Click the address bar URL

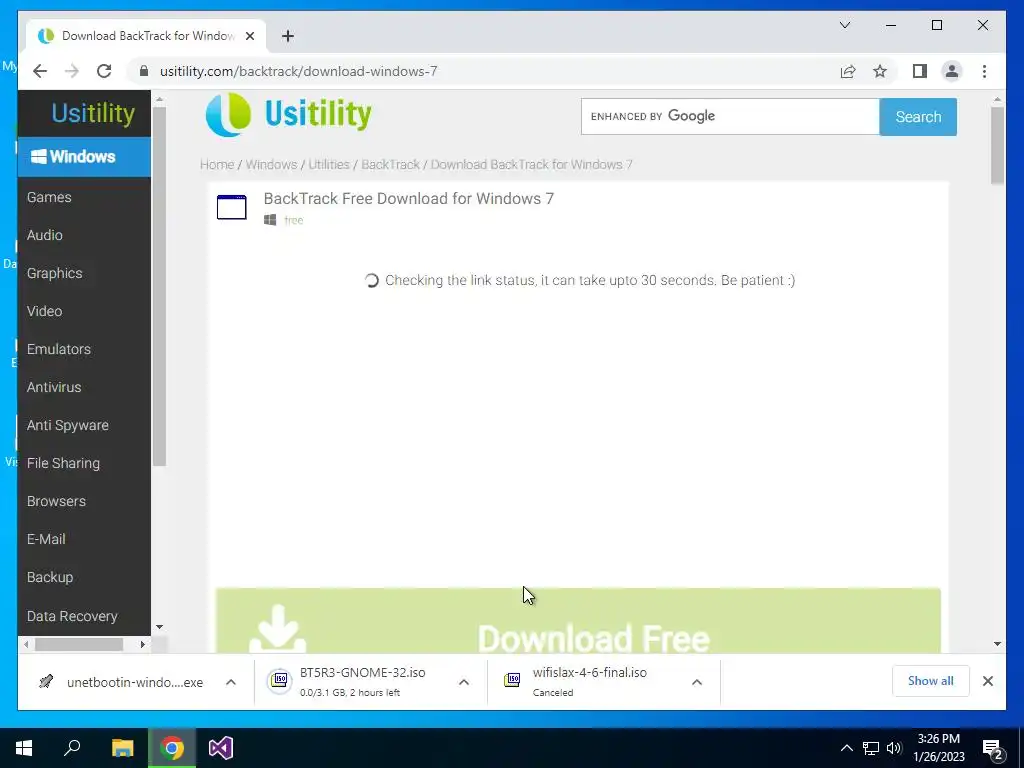click(x=298, y=71)
